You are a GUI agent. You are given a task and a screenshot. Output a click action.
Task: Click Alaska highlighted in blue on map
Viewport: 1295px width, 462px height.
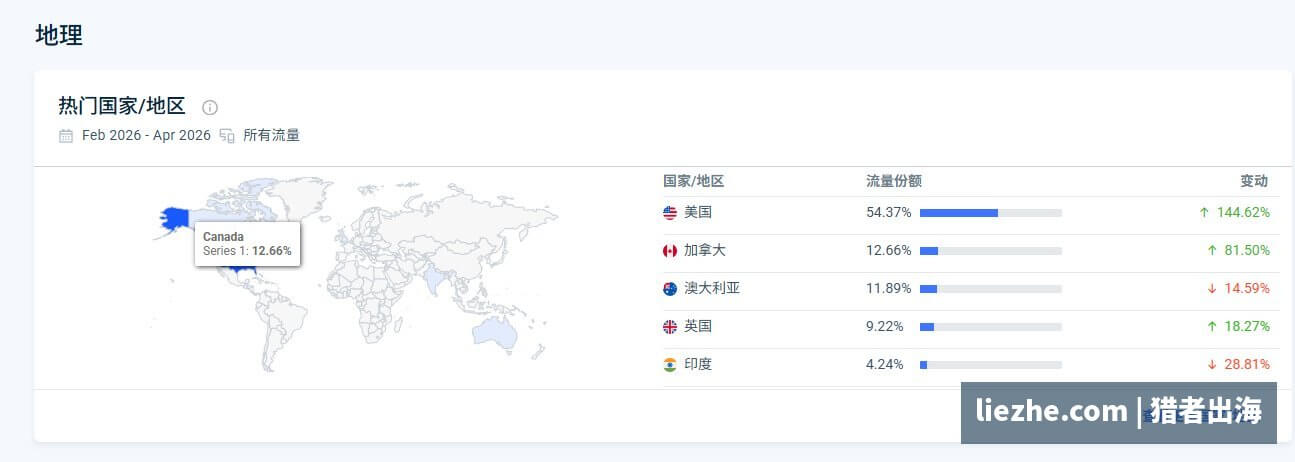[175, 217]
